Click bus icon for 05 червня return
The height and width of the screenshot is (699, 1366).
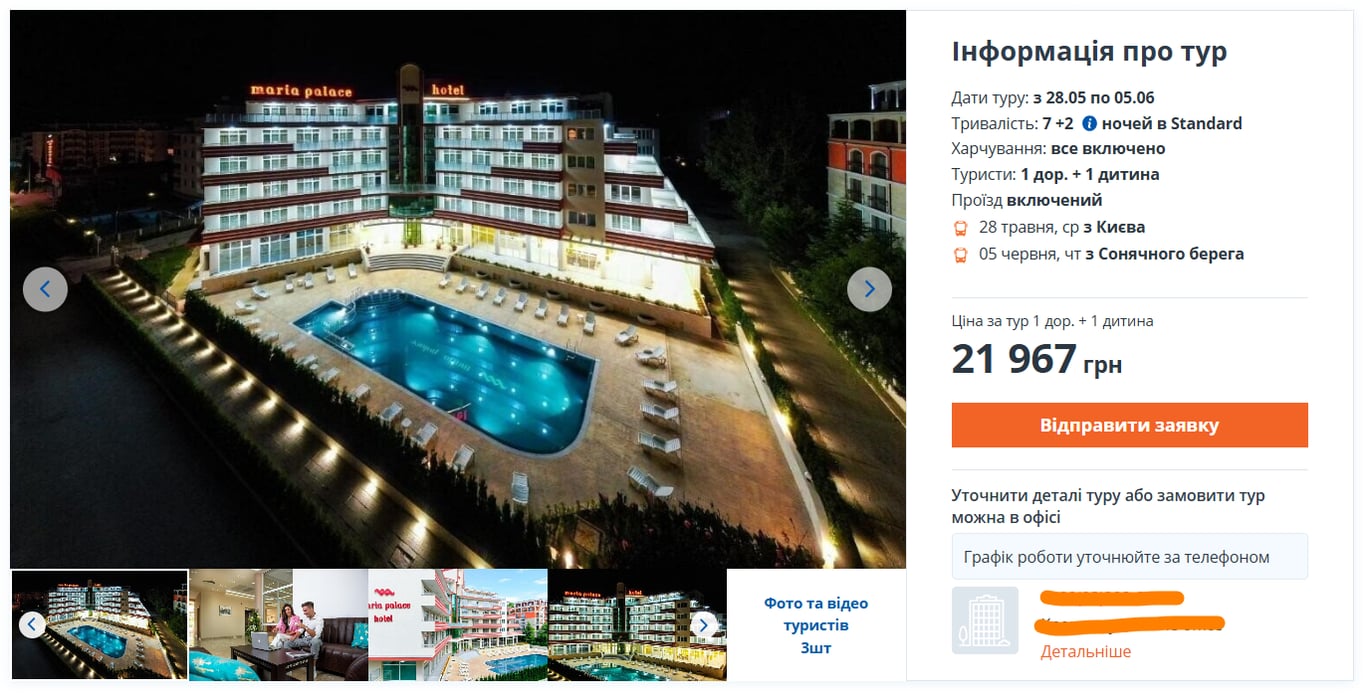pyautogui.click(x=960, y=254)
